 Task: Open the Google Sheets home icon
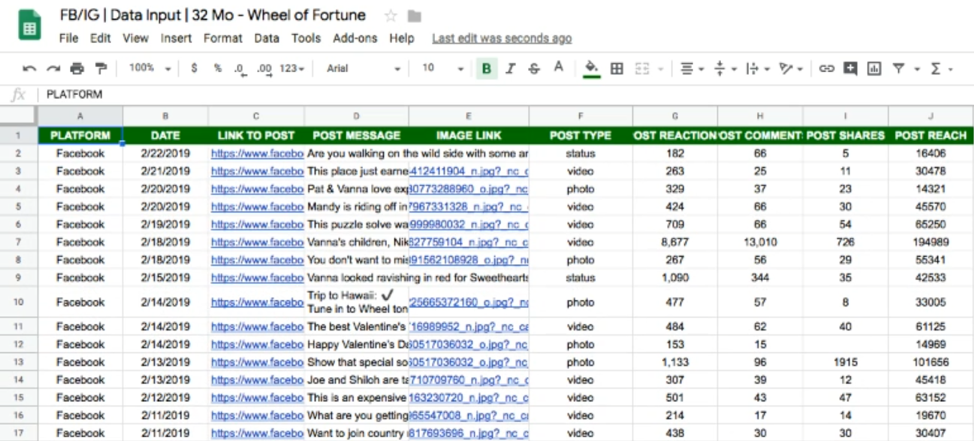(x=29, y=25)
